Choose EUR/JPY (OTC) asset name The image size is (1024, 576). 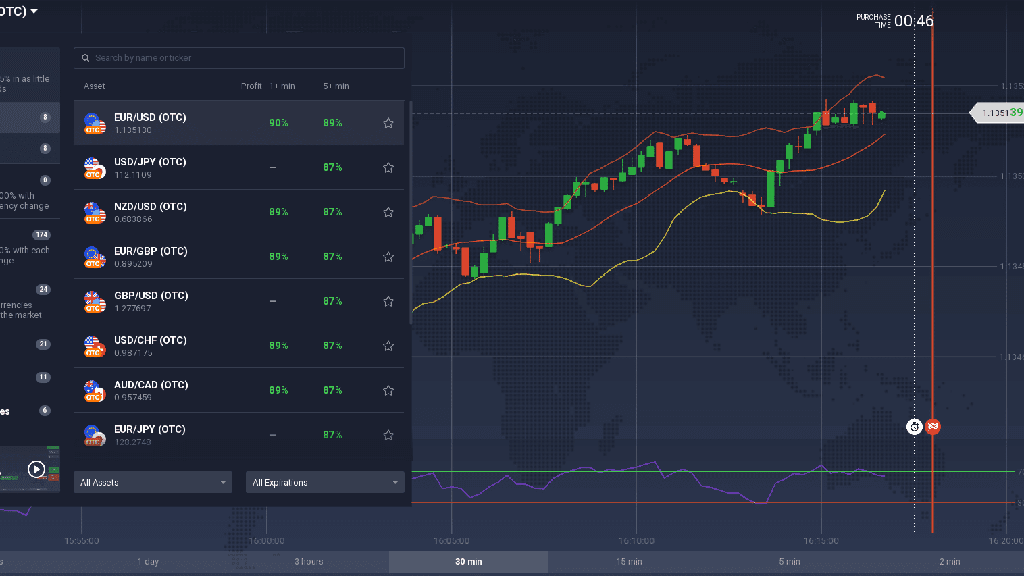coord(150,429)
